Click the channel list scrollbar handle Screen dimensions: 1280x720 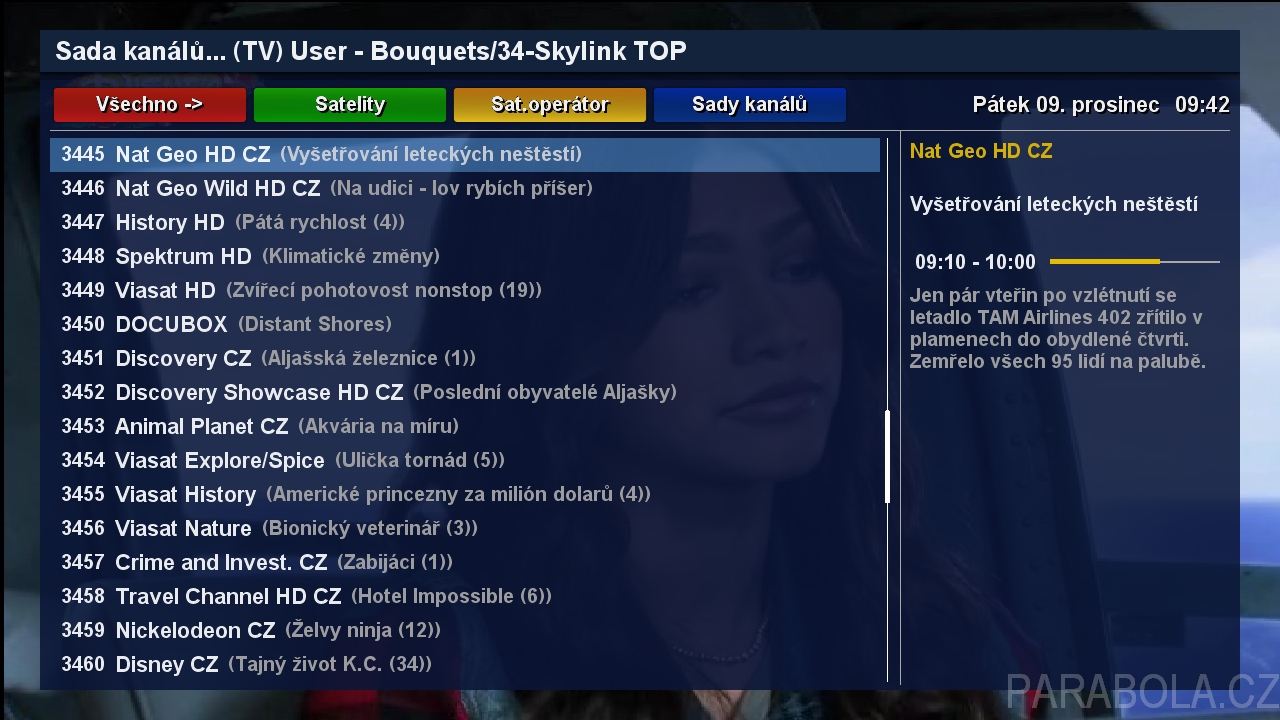point(887,457)
